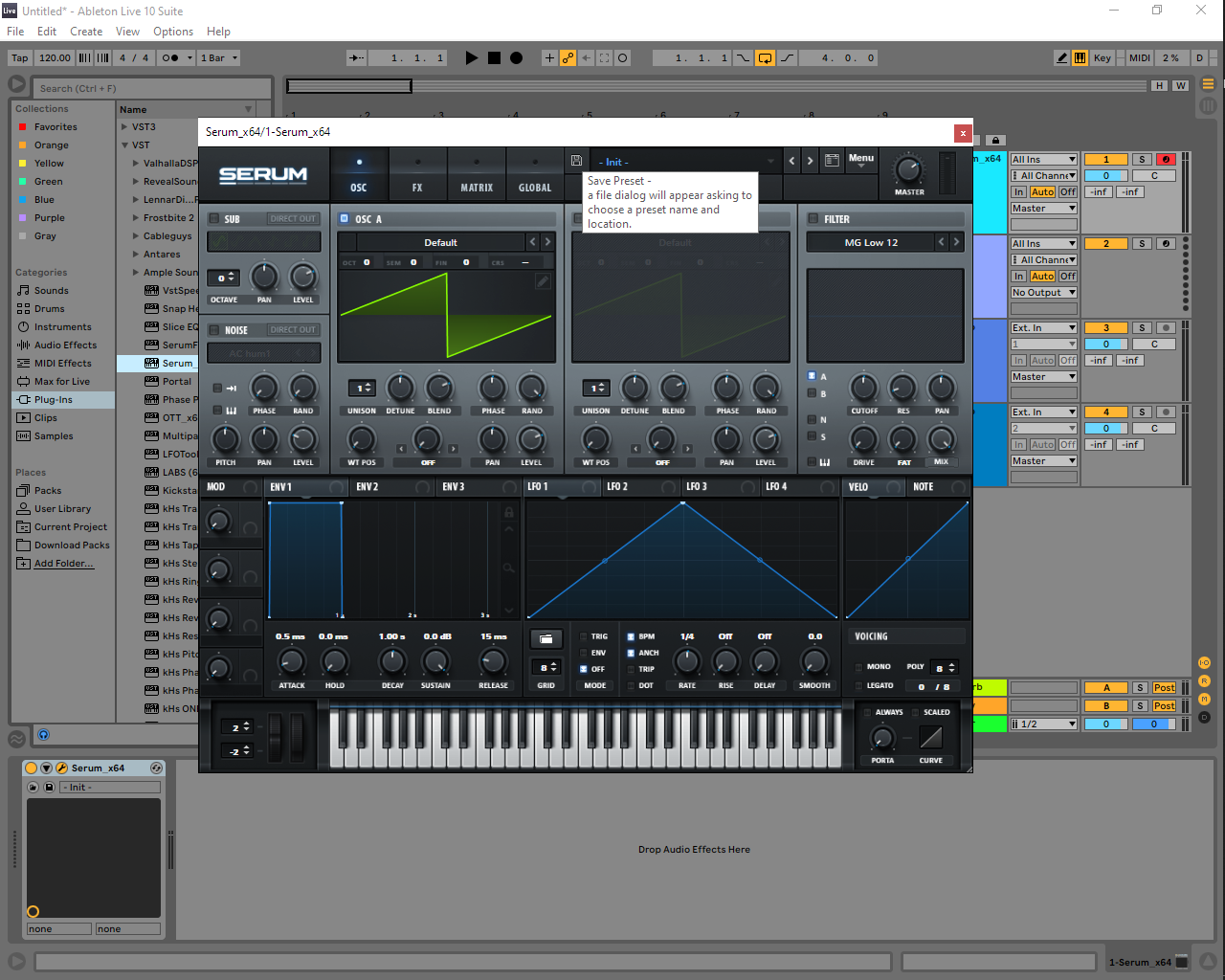
Task: Toggle the OSC A enable checkbox
Action: pos(345,218)
